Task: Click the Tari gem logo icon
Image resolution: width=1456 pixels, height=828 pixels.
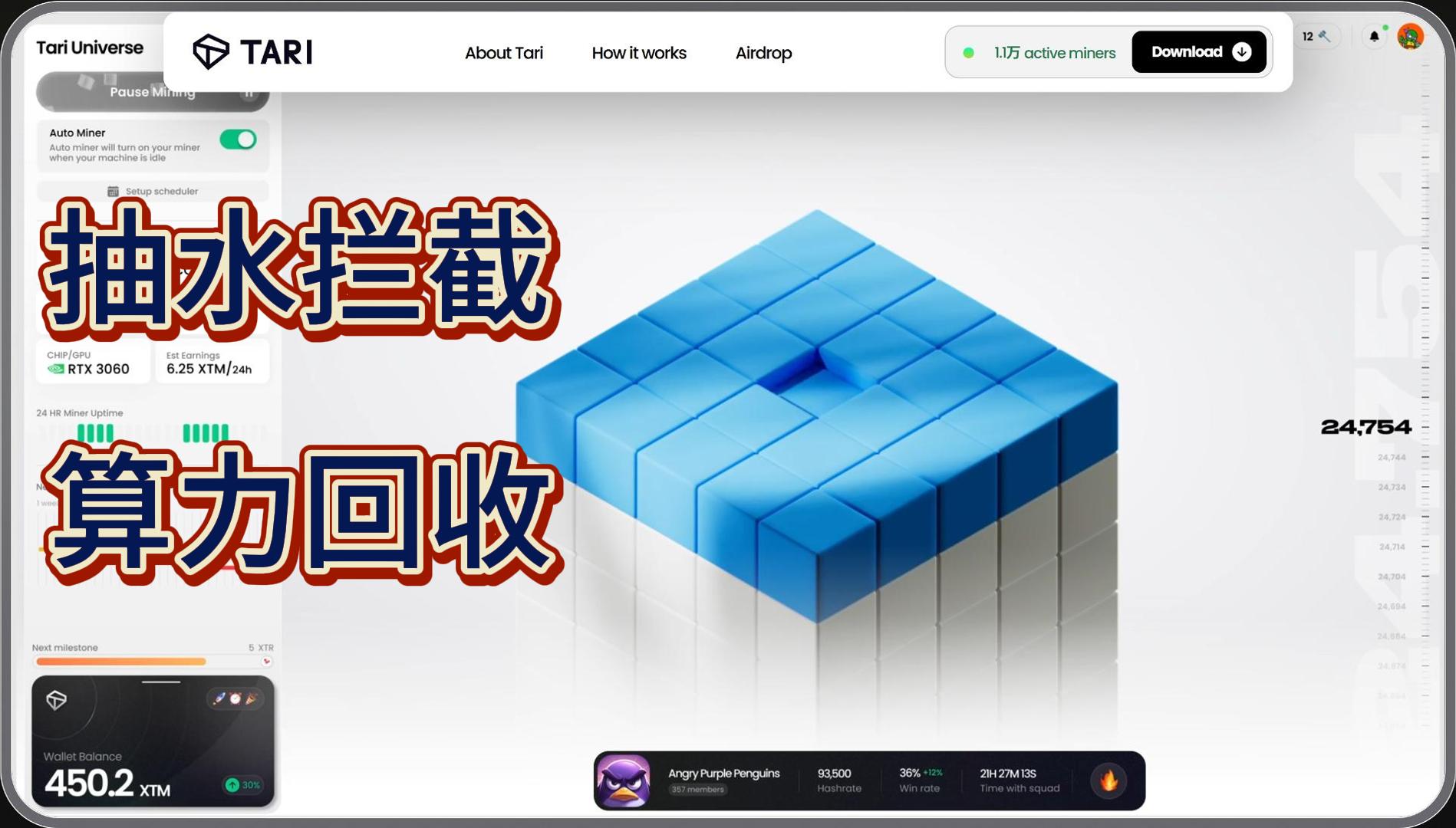Action: tap(210, 51)
